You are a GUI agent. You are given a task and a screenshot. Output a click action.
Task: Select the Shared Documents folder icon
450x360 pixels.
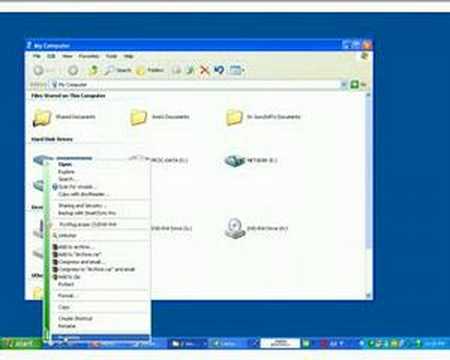point(41,118)
